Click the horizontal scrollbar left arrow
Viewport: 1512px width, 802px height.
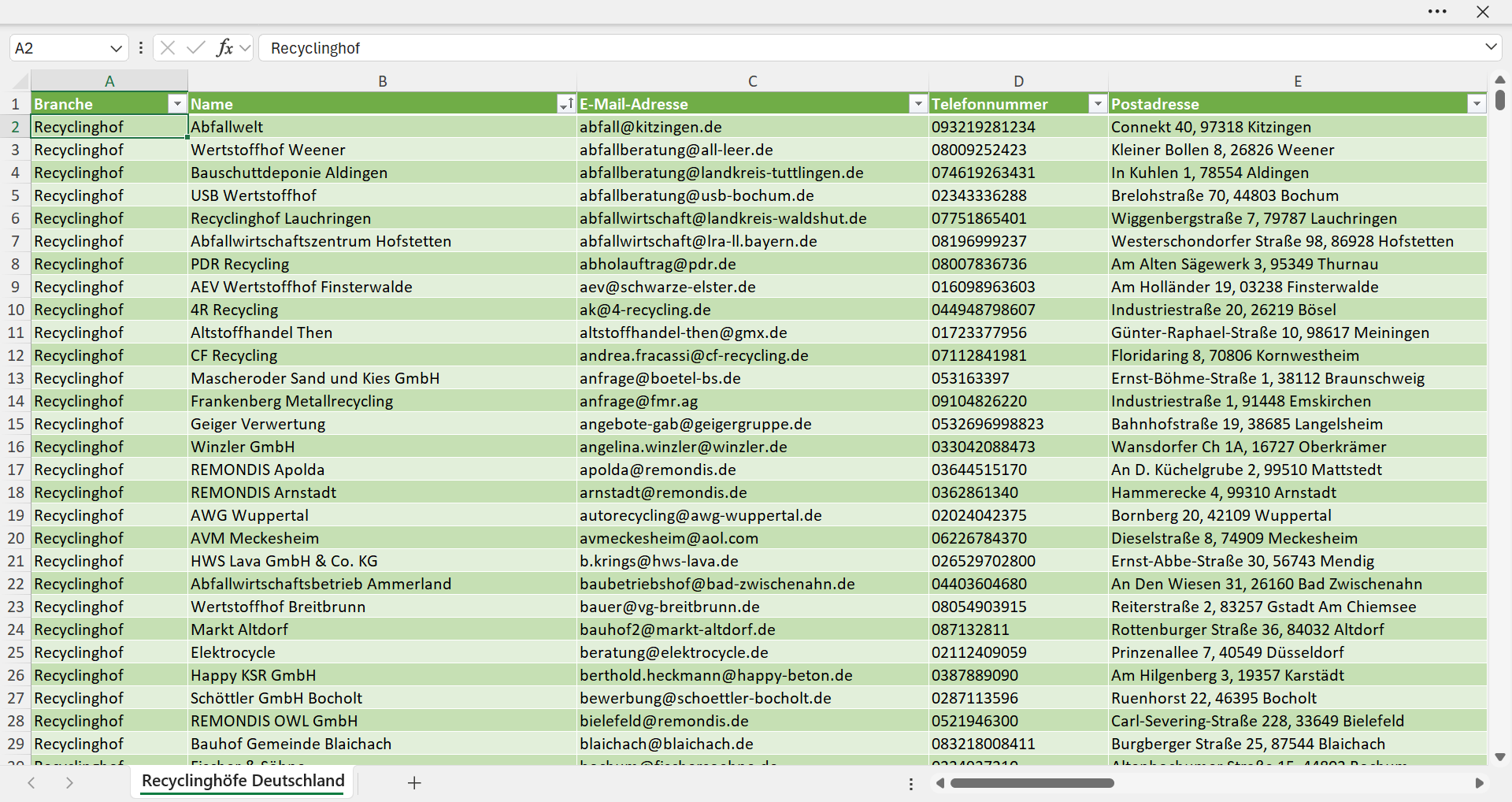(x=939, y=783)
